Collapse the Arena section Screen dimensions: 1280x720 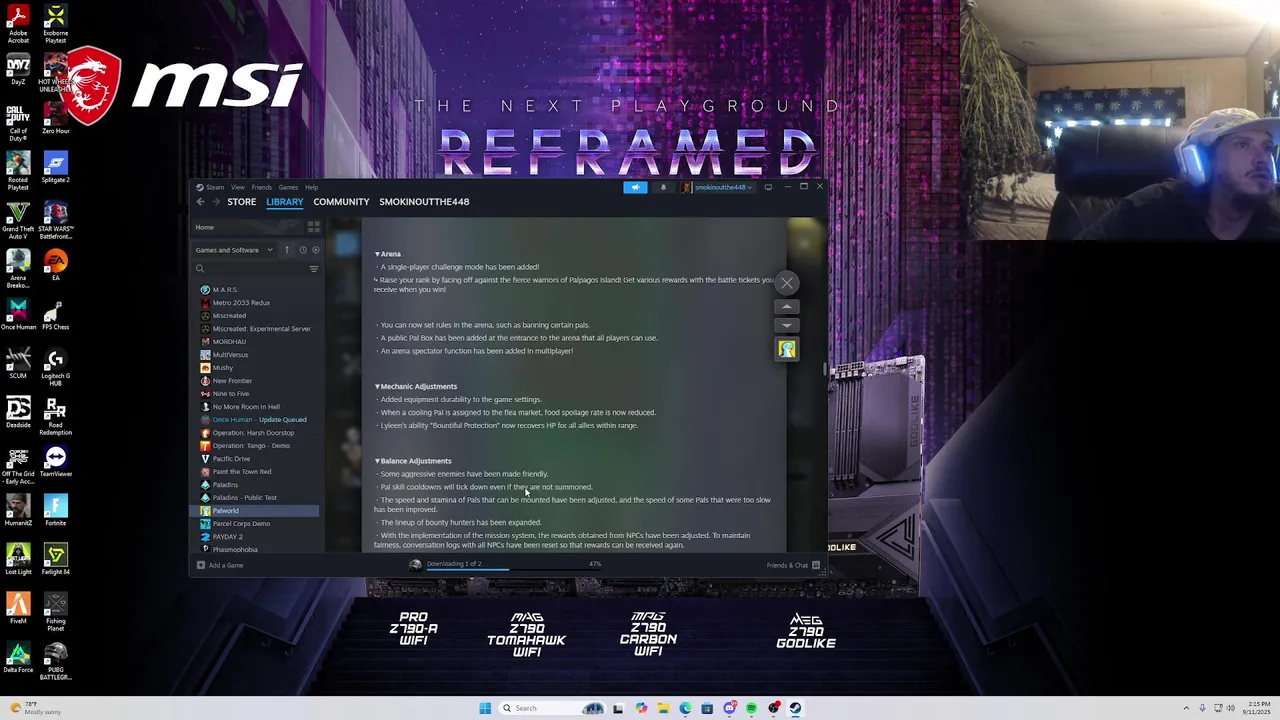[x=377, y=254]
